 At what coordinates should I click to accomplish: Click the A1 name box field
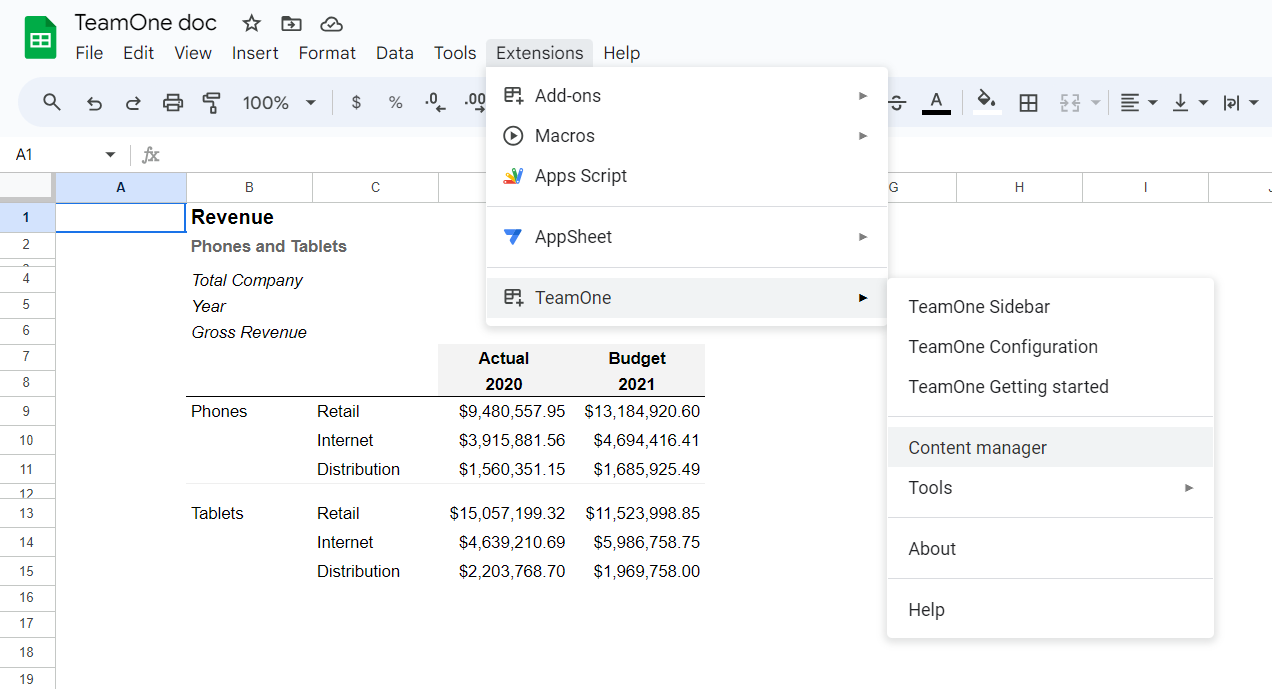[58, 155]
